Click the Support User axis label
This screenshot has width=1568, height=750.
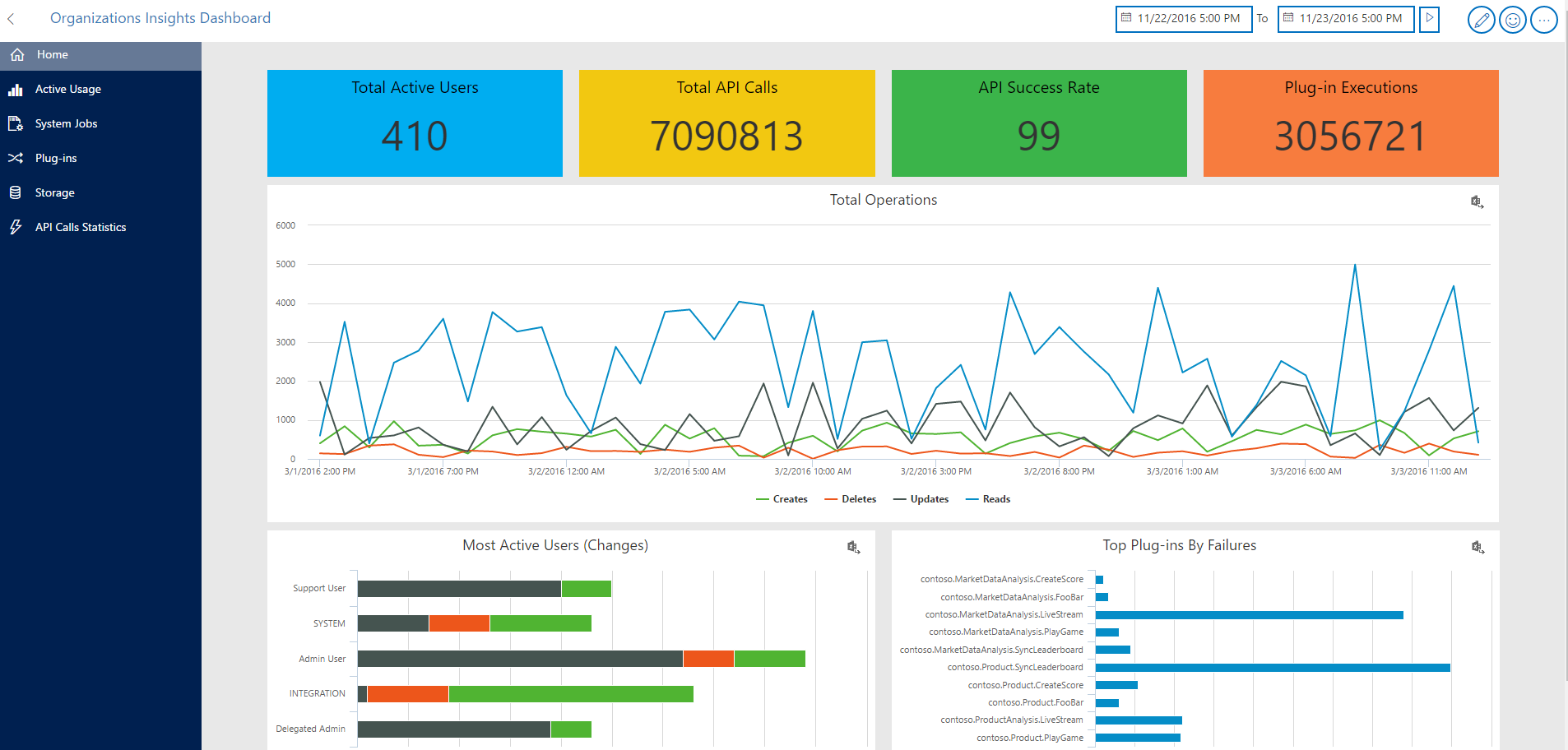pyautogui.click(x=319, y=589)
